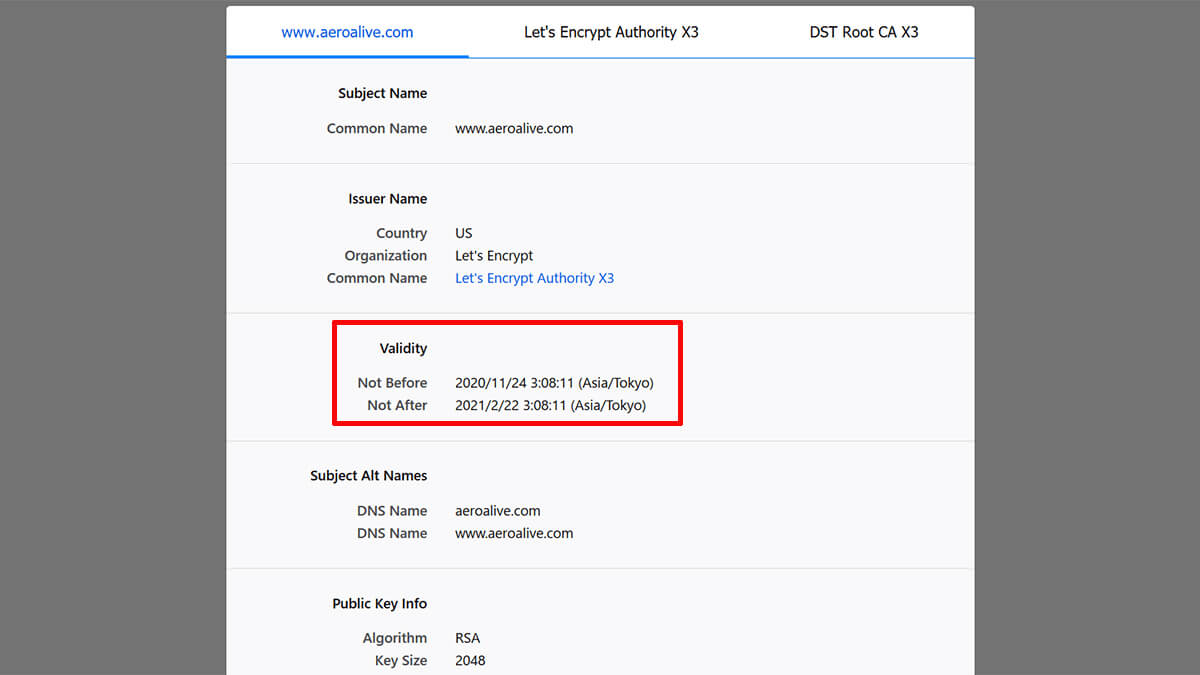Image resolution: width=1200 pixels, height=675 pixels.
Task: Click the Country label under Issuer Name
Action: point(401,233)
